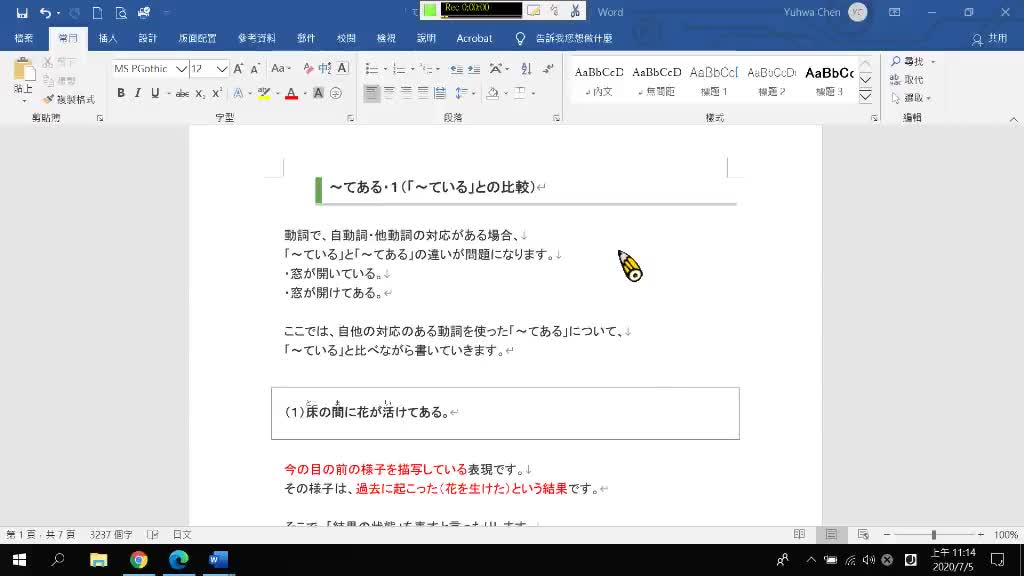
Task: Click the 共用 (Share) button
Action: tap(989, 39)
